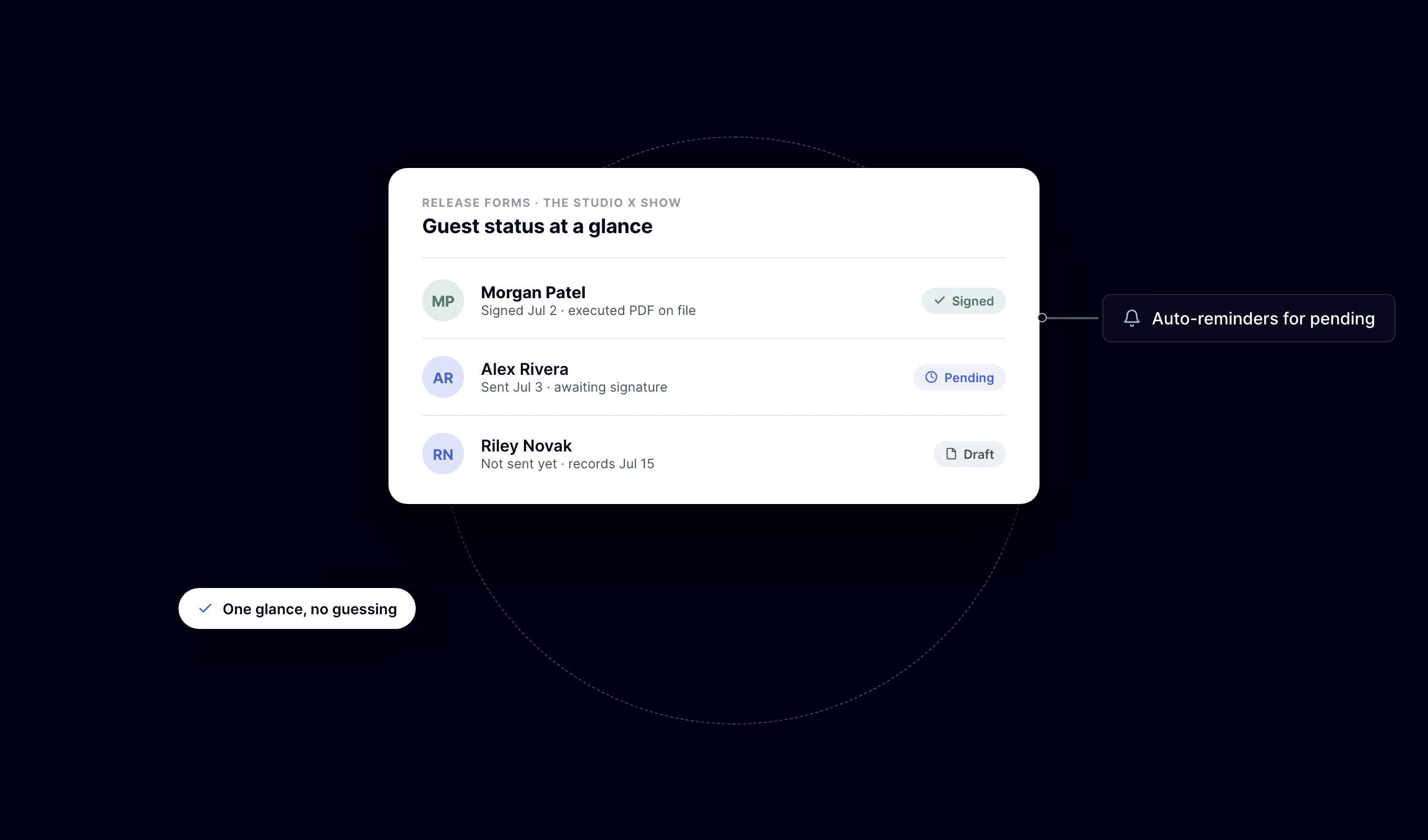Open the Pending status badge for Alex Rivera

click(959, 377)
